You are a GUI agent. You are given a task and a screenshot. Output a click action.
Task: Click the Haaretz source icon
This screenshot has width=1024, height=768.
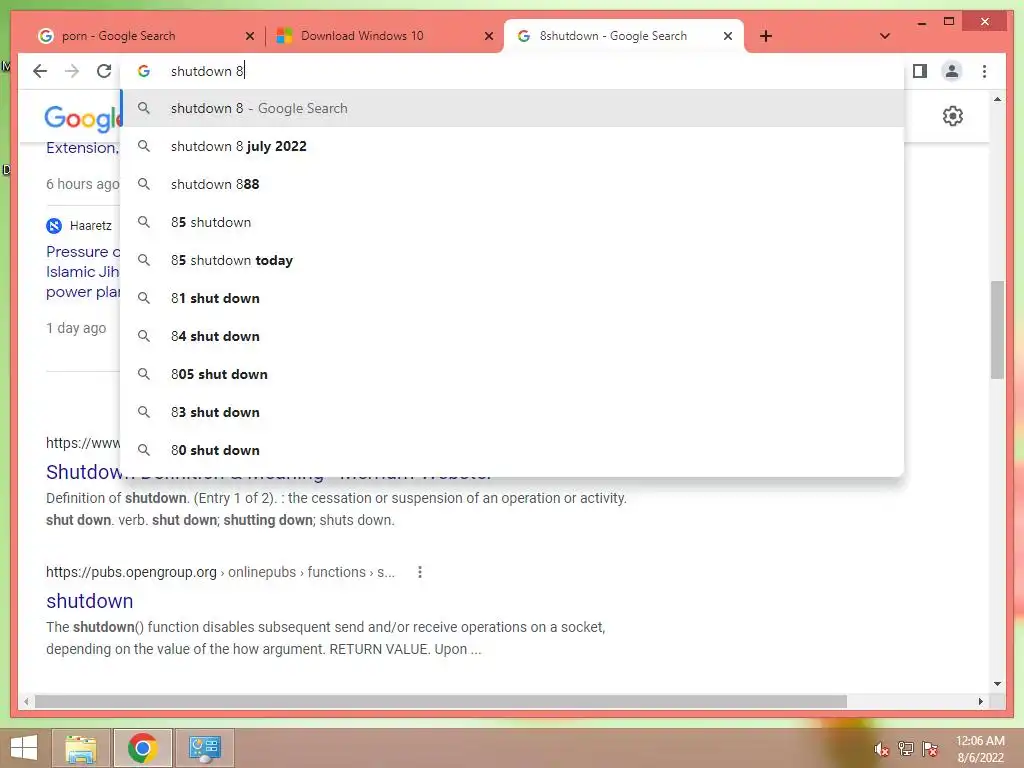[x=54, y=226]
